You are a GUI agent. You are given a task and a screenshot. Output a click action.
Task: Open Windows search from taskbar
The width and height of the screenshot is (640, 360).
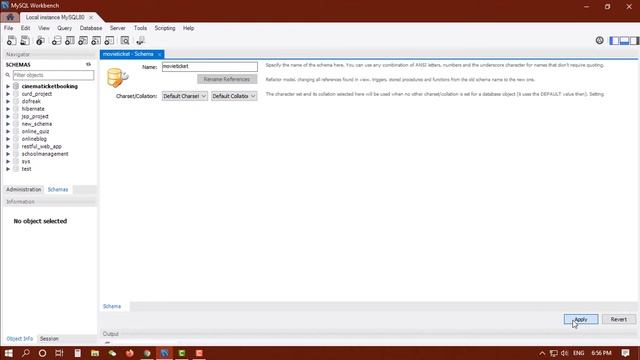point(26,353)
